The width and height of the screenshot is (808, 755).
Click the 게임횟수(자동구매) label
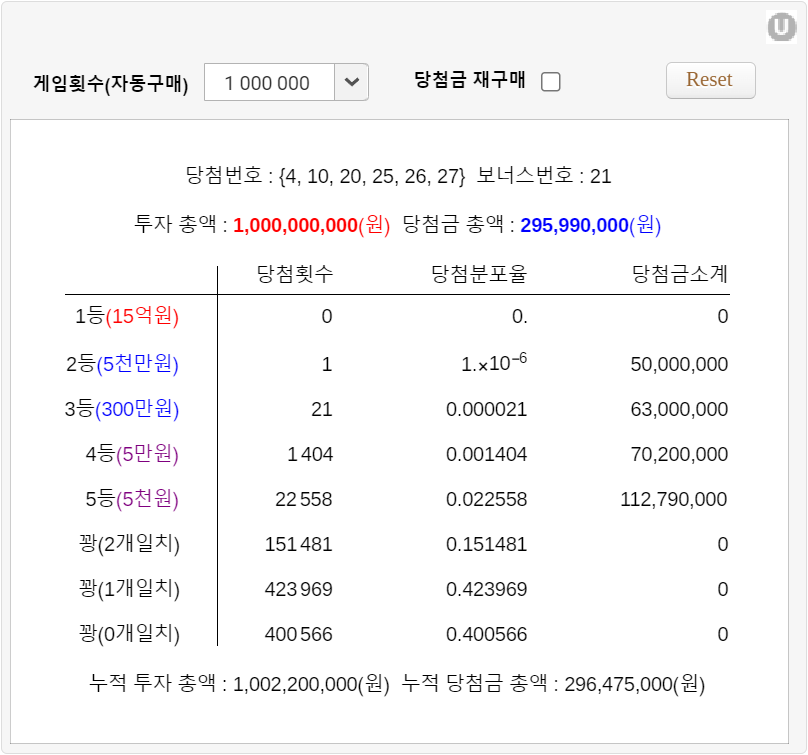pos(111,83)
